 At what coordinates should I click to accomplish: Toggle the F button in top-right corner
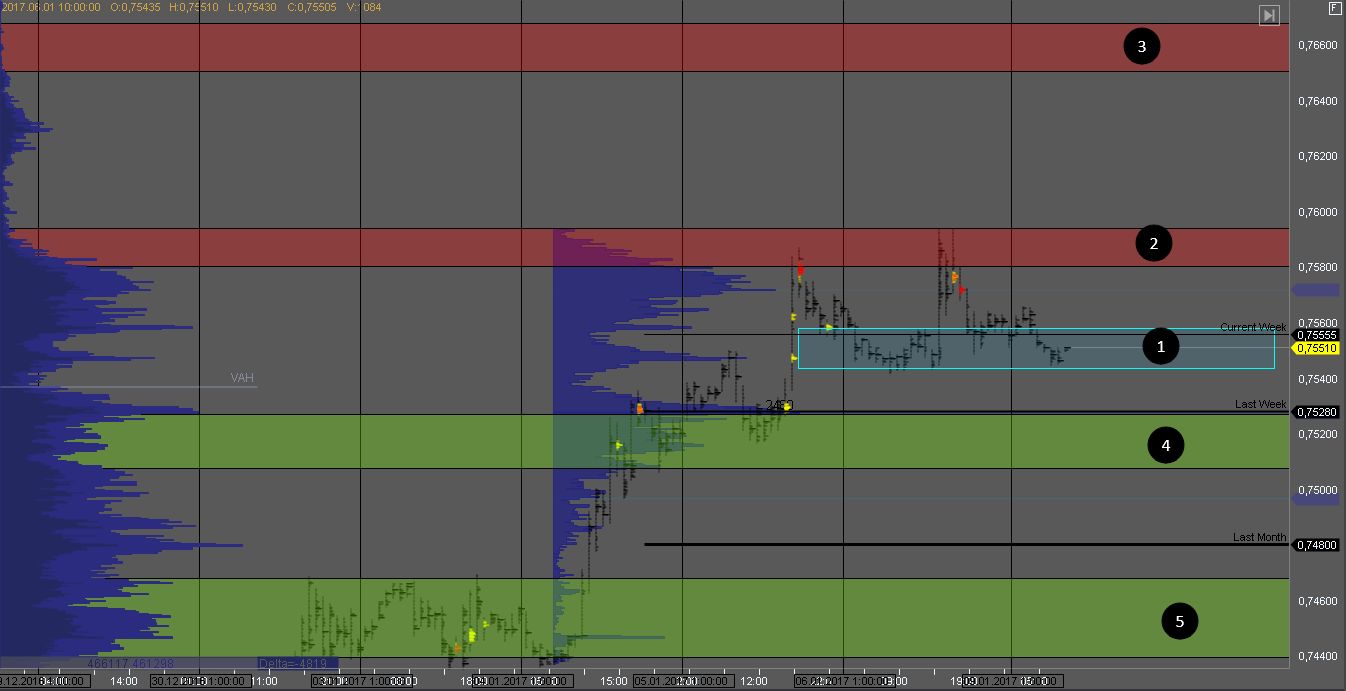[x=1334, y=8]
